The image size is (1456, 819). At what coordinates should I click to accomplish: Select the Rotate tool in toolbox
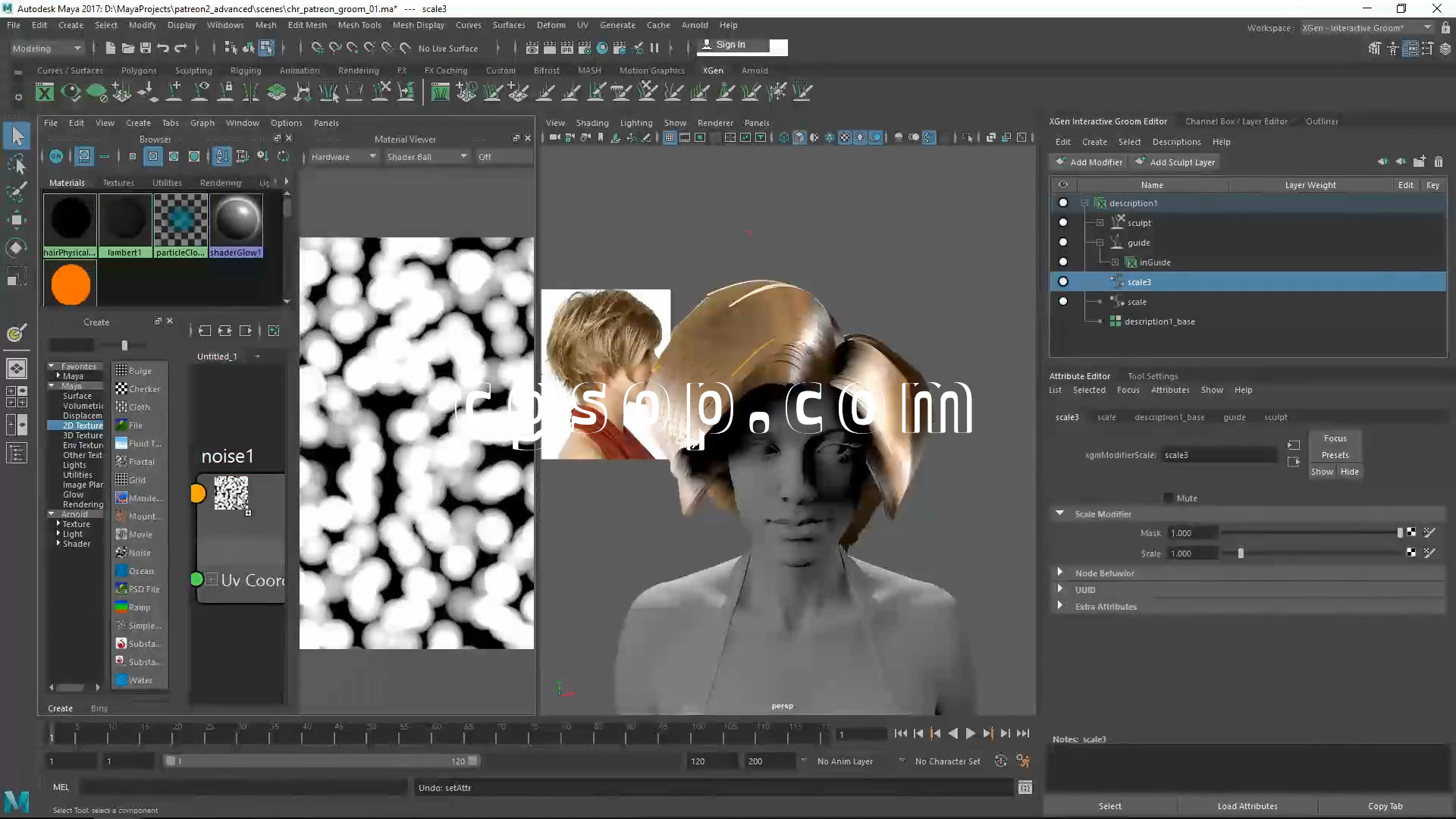(x=17, y=248)
